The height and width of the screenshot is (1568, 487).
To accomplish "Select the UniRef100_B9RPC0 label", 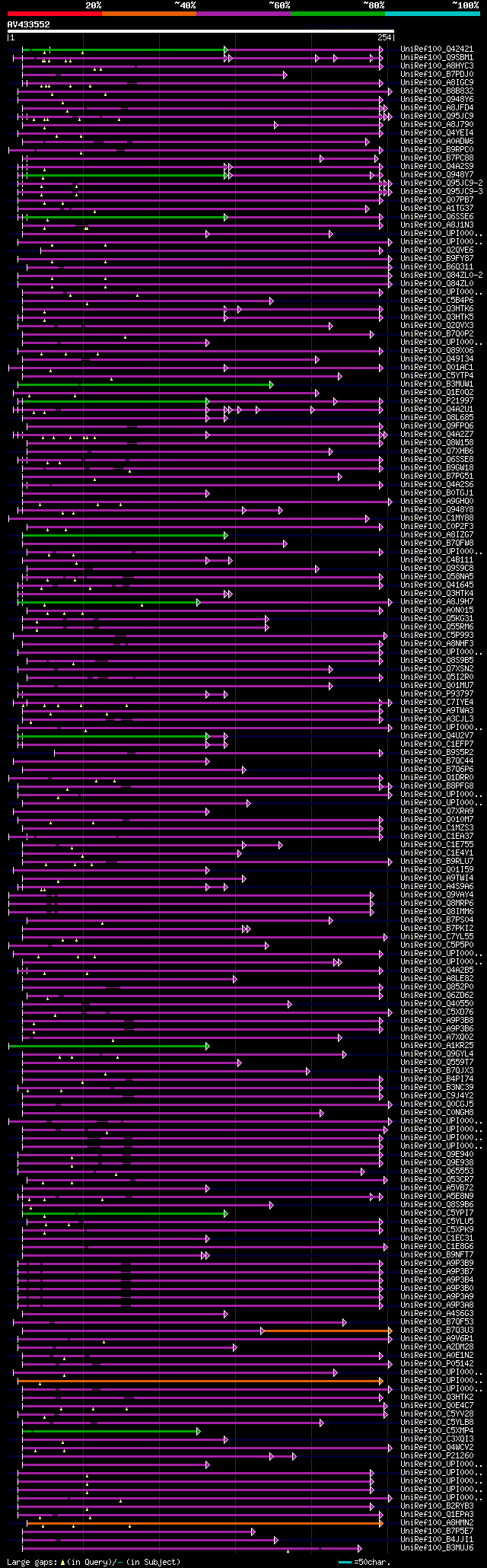I will tap(437, 149).
